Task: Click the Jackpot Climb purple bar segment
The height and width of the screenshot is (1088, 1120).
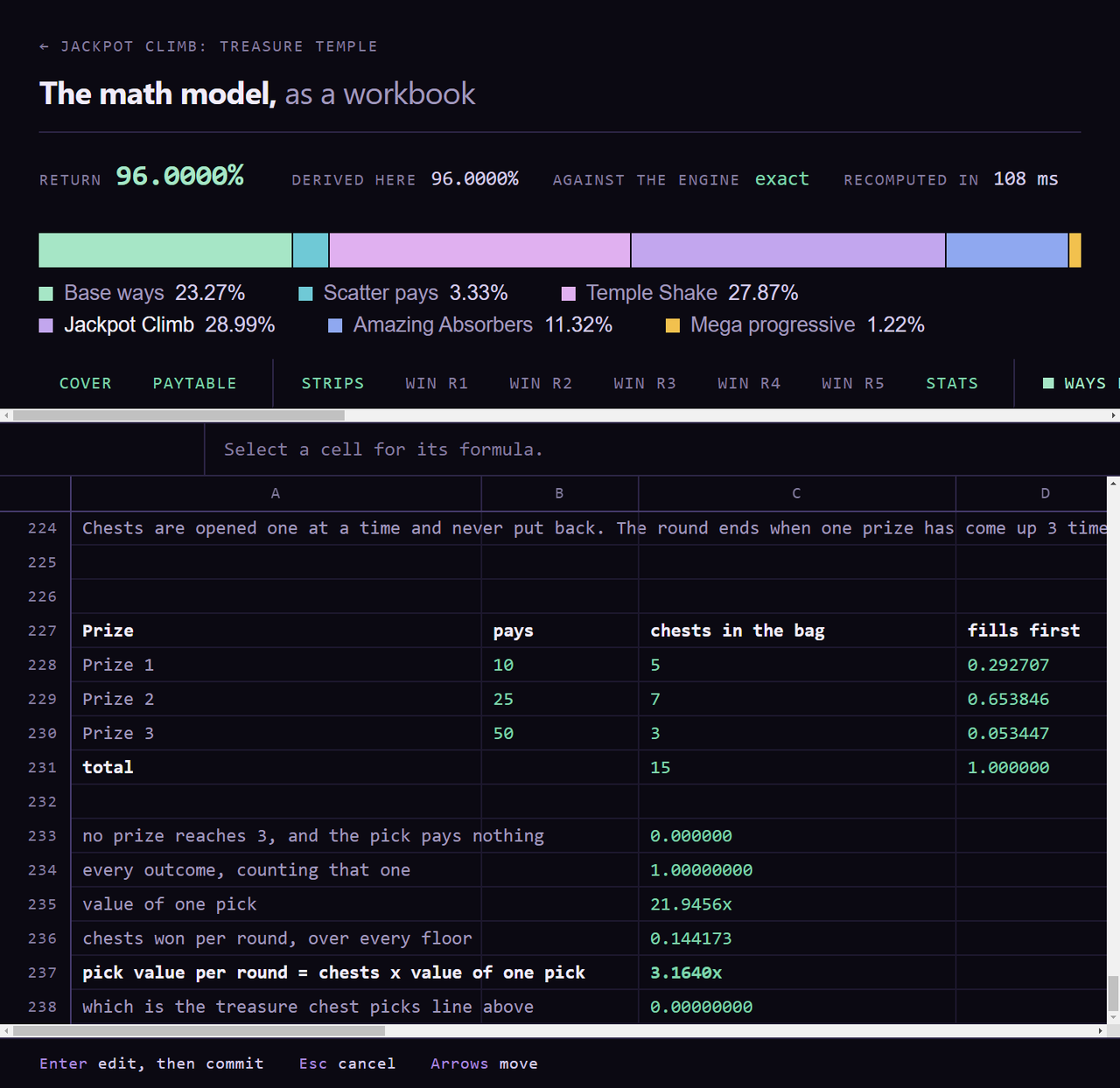Action: tap(788, 250)
